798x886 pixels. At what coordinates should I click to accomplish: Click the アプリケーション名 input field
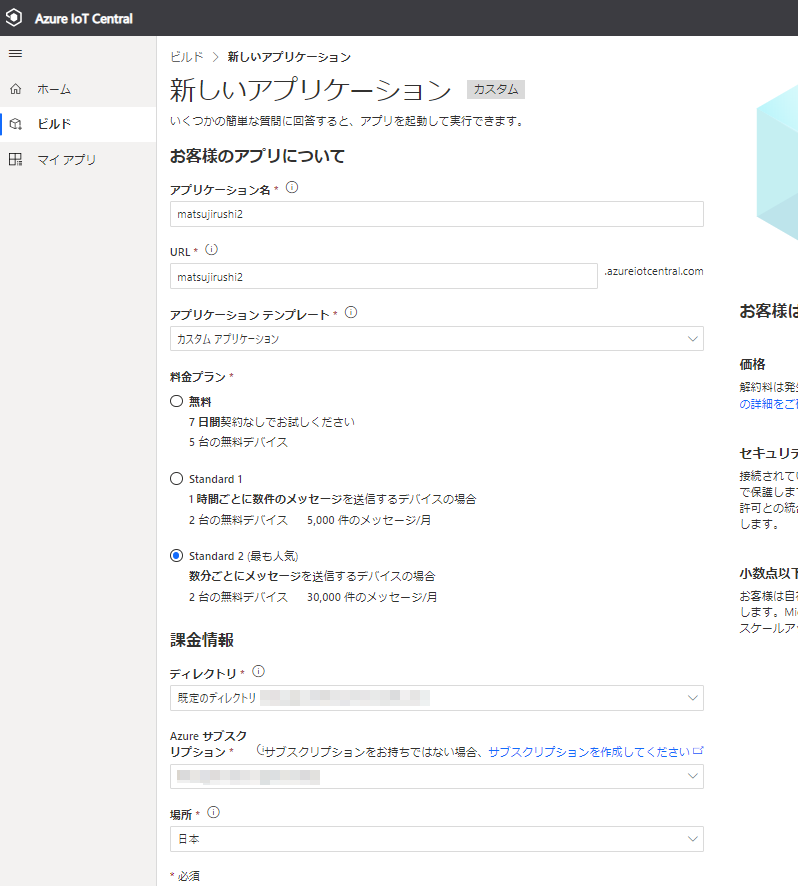436,214
